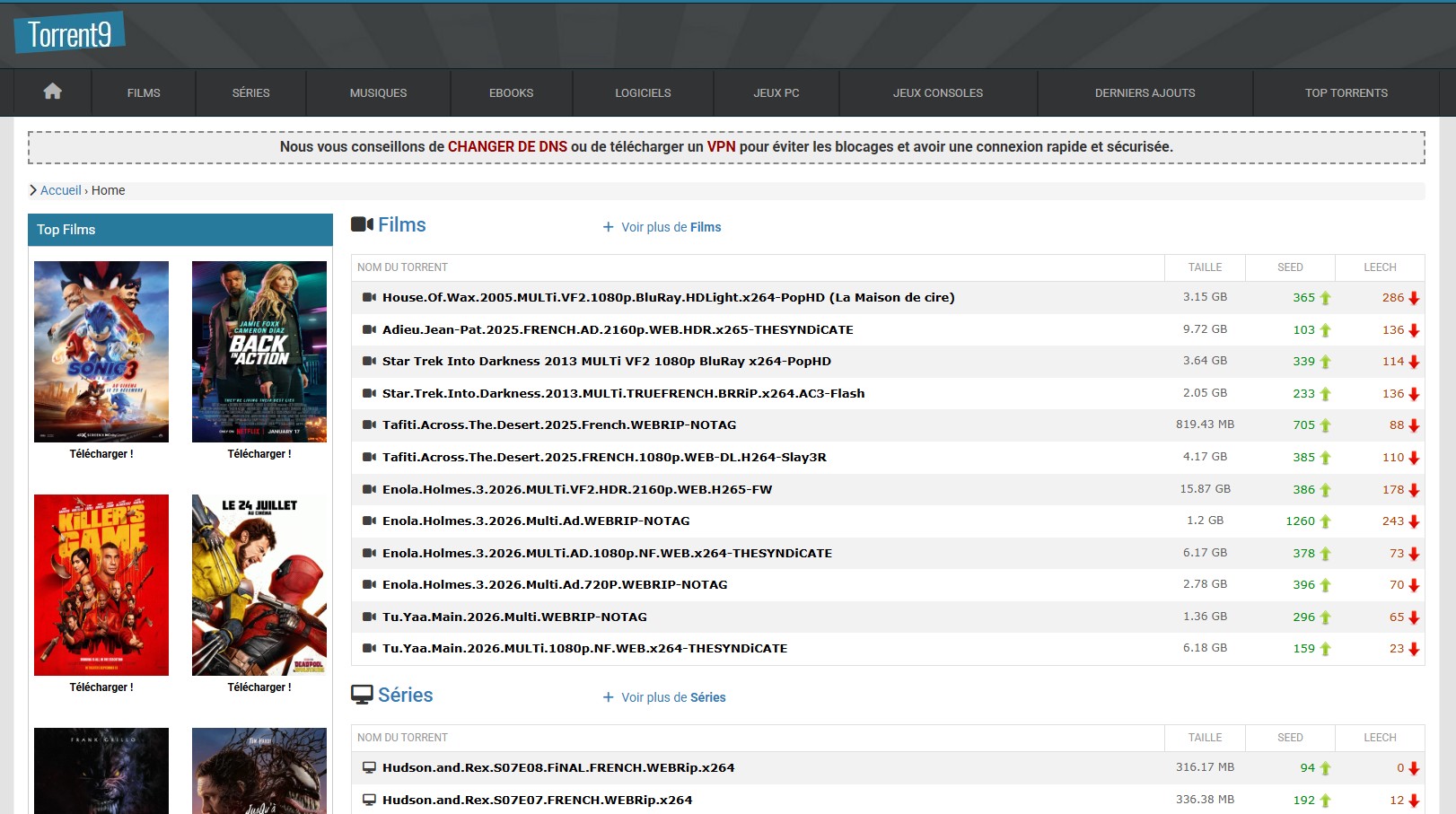1456x814 pixels.
Task: Click Télécharger under the Sonic 3 poster
Action: [x=101, y=454]
